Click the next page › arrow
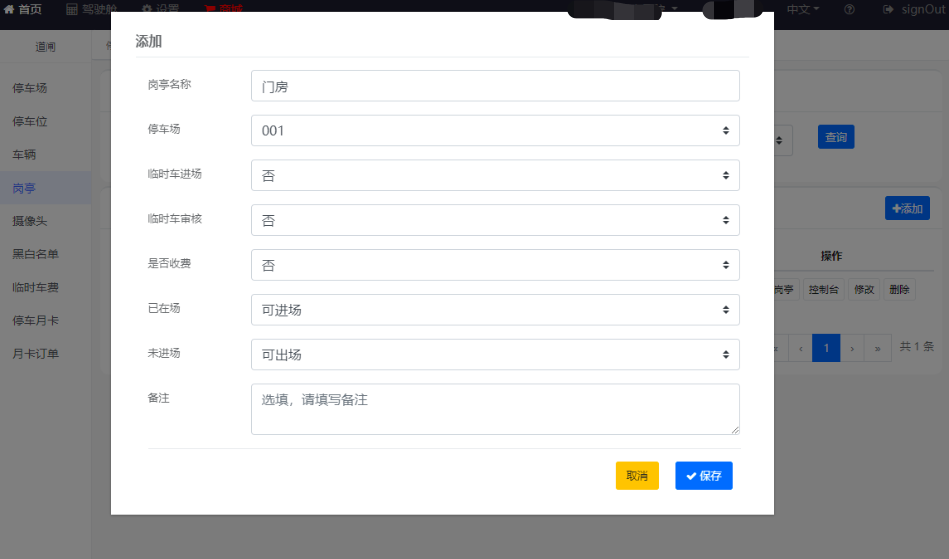The image size is (949, 559). tap(852, 348)
